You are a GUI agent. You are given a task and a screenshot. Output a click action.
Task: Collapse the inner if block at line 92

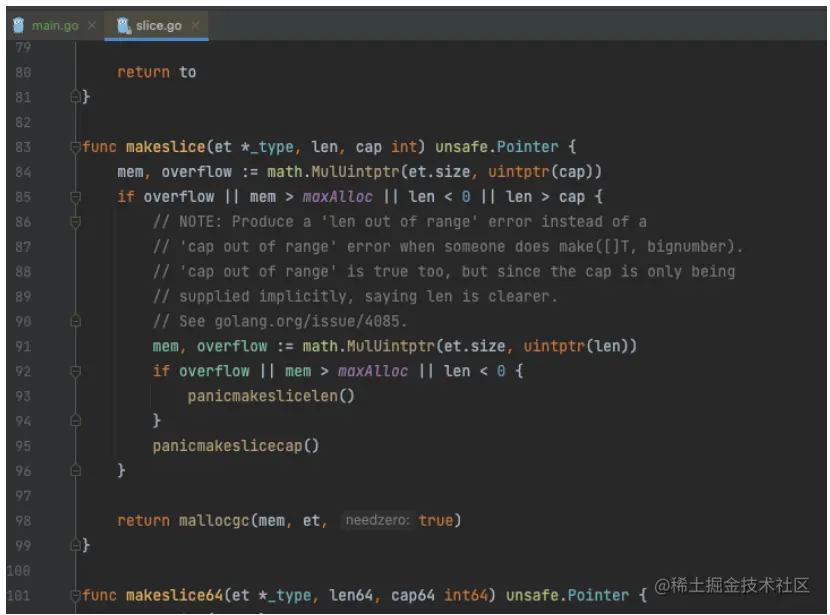point(76,372)
